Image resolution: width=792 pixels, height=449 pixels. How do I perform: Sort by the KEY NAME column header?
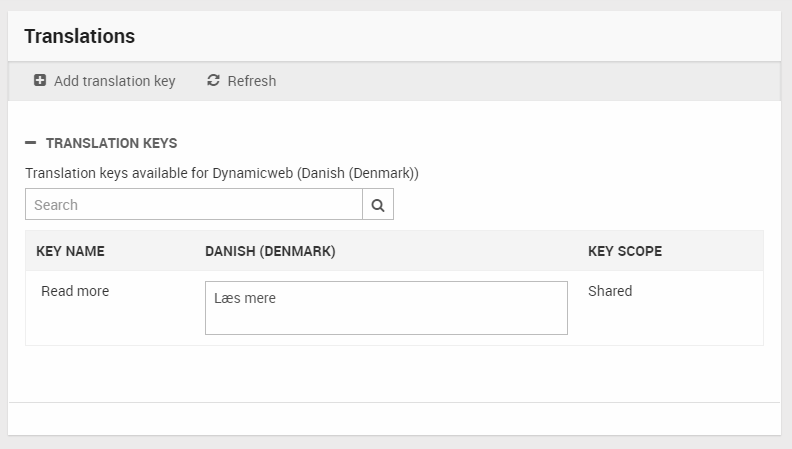coord(70,251)
